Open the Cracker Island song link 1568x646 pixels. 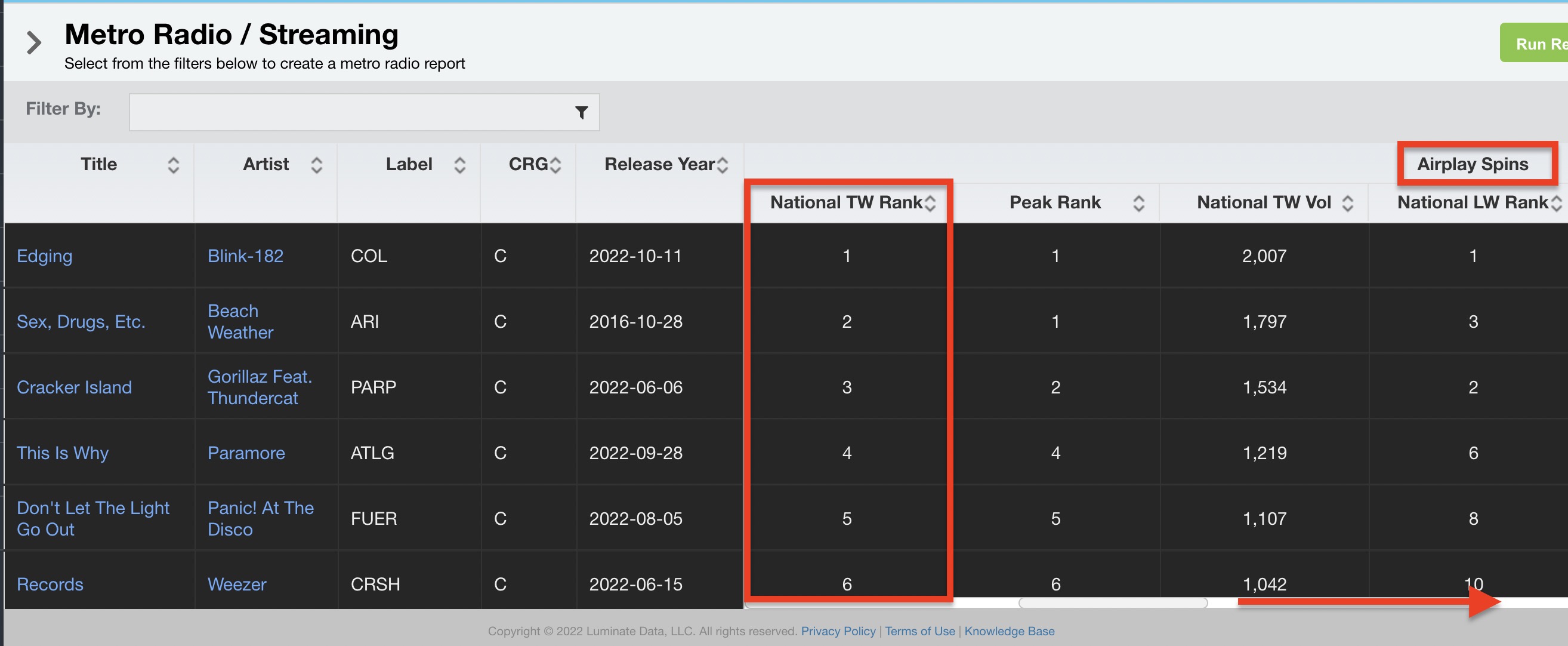point(74,387)
